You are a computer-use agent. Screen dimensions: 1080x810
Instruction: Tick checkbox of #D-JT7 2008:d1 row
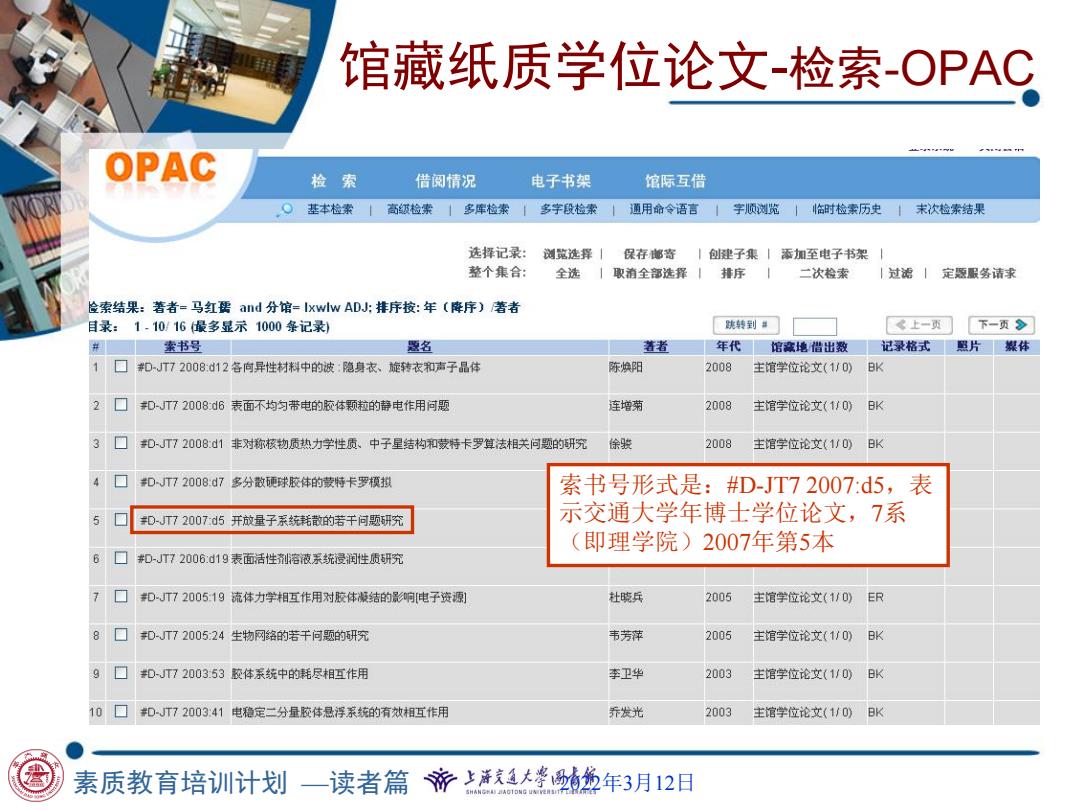point(121,443)
